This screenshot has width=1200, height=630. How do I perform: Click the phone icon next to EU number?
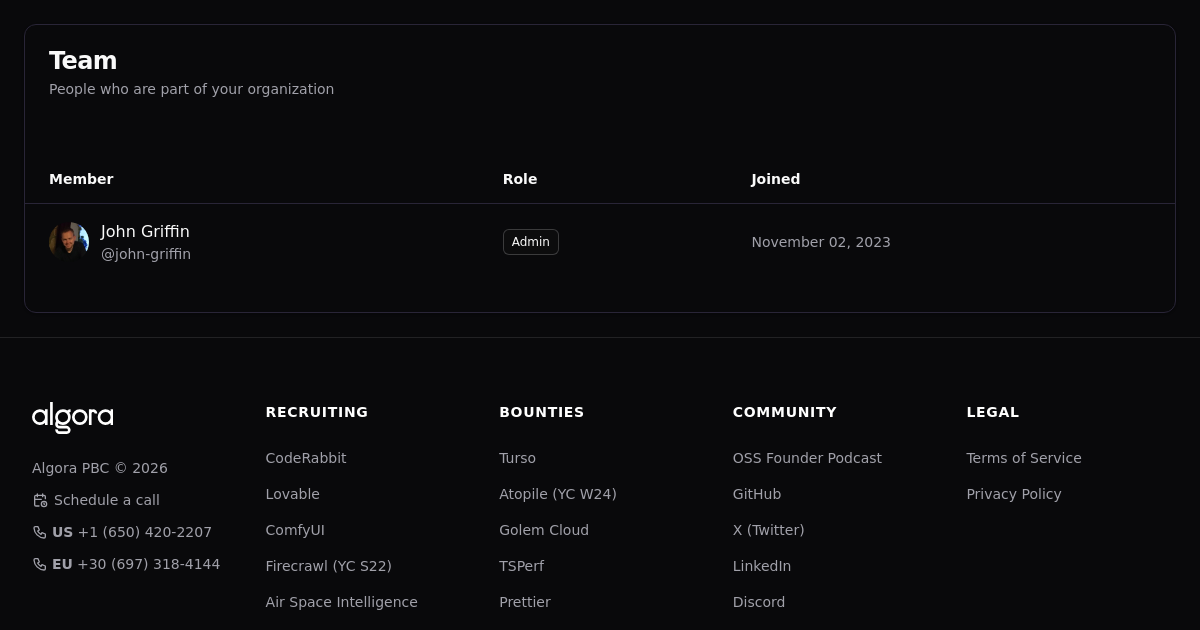click(x=40, y=564)
